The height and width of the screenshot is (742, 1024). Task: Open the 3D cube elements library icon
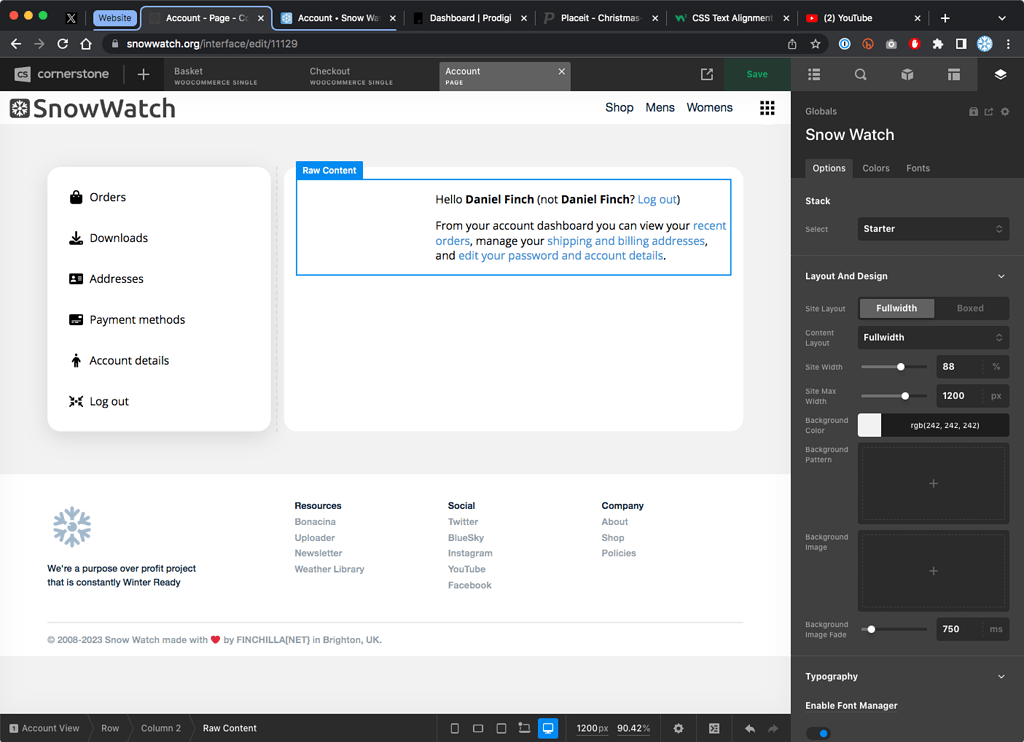[906, 74]
